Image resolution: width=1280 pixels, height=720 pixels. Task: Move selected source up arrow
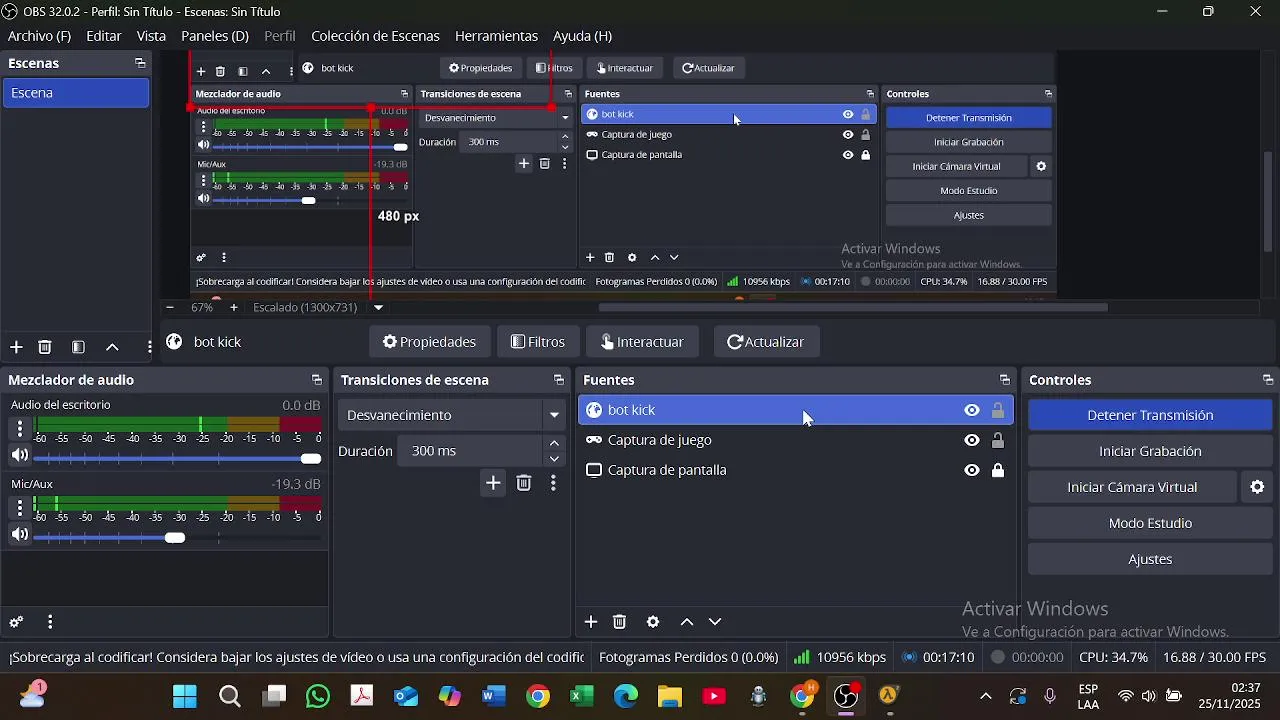687,622
